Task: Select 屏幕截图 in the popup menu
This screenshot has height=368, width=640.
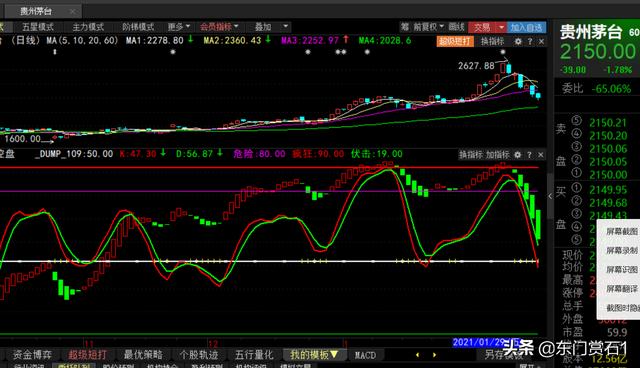Action: coord(622,231)
